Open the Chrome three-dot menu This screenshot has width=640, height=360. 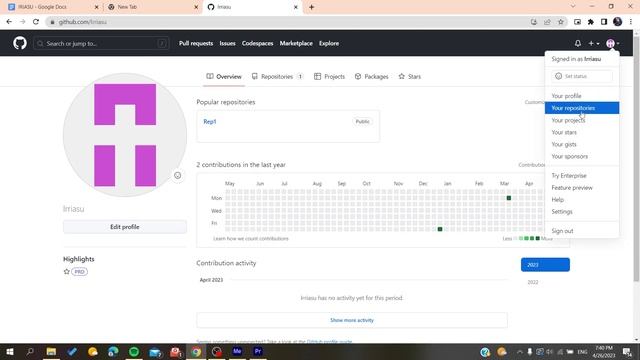(x=631, y=22)
